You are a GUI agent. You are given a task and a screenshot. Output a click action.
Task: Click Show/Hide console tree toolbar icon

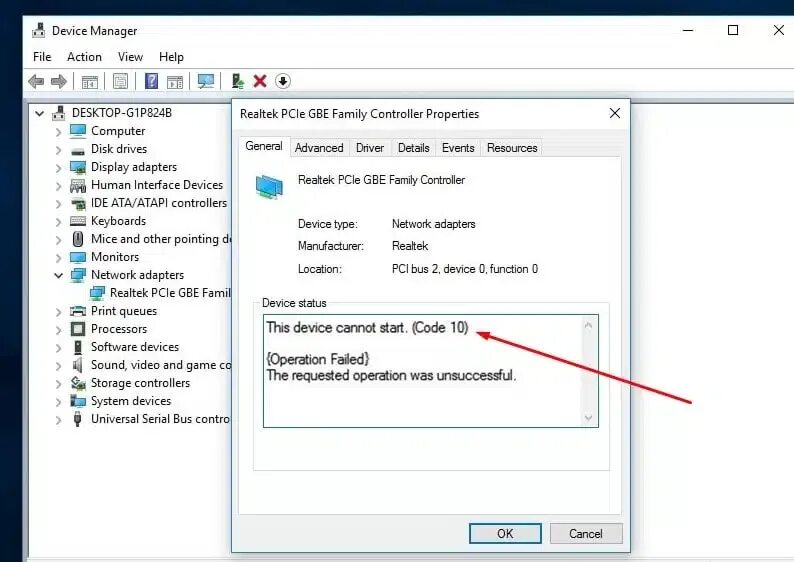click(x=90, y=81)
